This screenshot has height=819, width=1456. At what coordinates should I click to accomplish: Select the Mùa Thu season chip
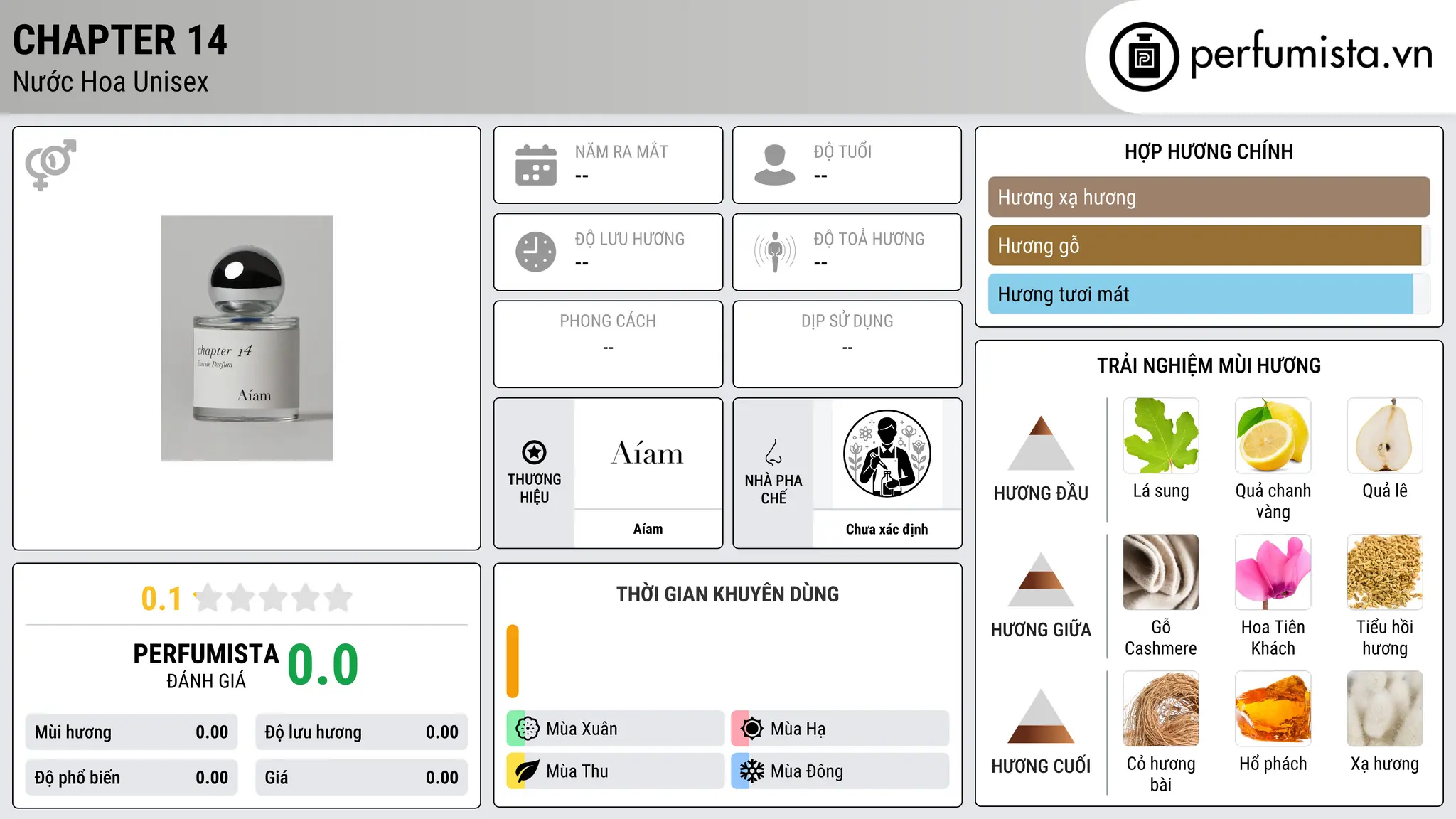coord(615,771)
